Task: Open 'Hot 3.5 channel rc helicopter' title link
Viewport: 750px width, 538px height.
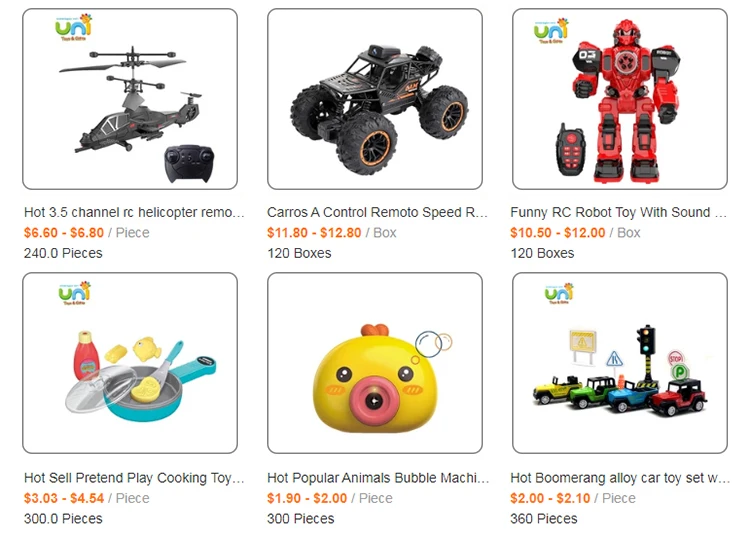Action: point(134,212)
